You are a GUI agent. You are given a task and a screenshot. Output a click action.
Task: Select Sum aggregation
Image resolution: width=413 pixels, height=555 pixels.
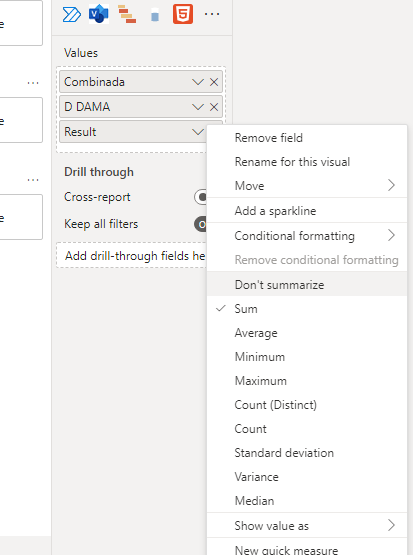point(307,309)
